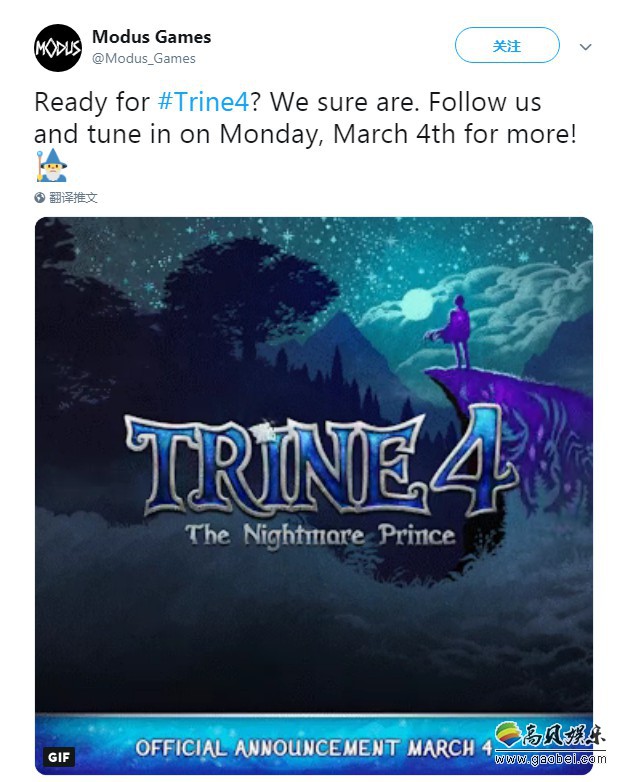Expand the tweet options chevron menu
This screenshot has width=622, height=782.
(585, 47)
